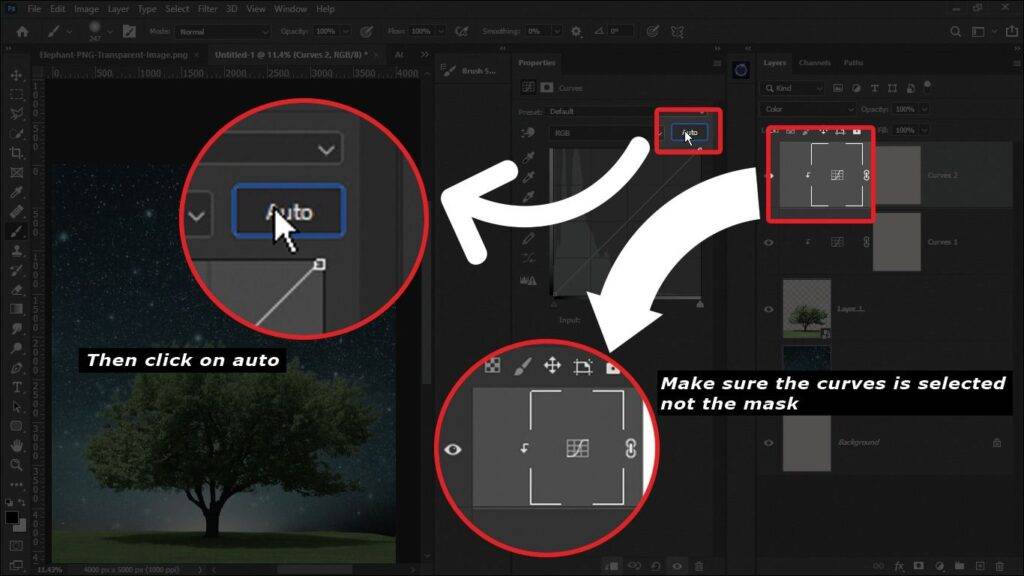Image resolution: width=1024 pixels, height=576 pixels.
Task: Open the brush settings panel toggle icon
Action: (x=129, y=31)
